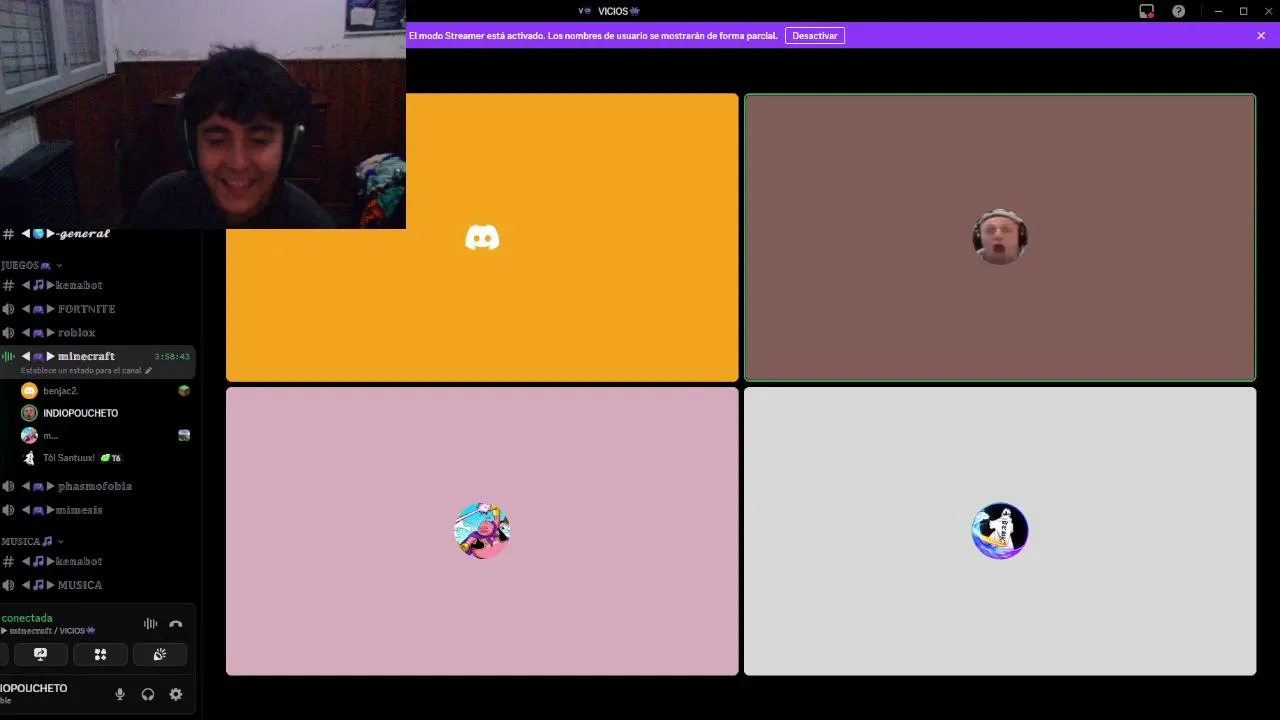The width and height of the screenshot is (1280, 720).
Task: Maximize the Discord window
Action: (1243, 11)
